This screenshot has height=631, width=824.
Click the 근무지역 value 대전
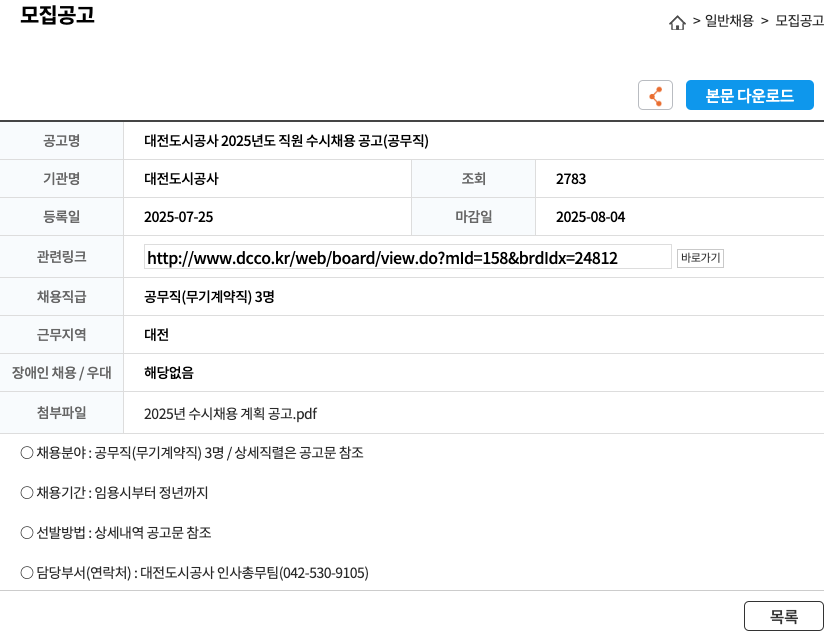point(156,335)
